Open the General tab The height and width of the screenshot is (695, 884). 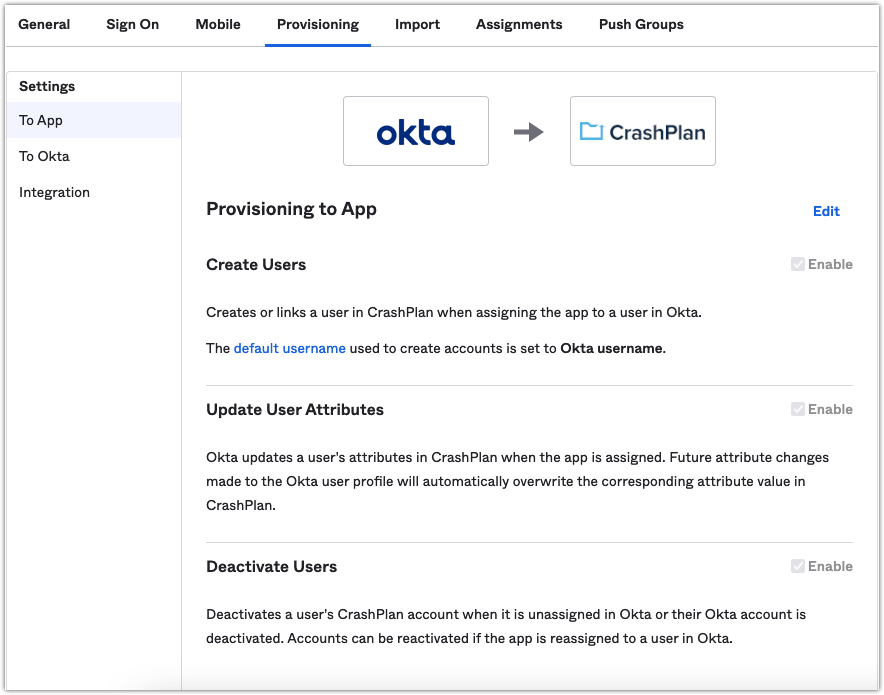[44, 25]
